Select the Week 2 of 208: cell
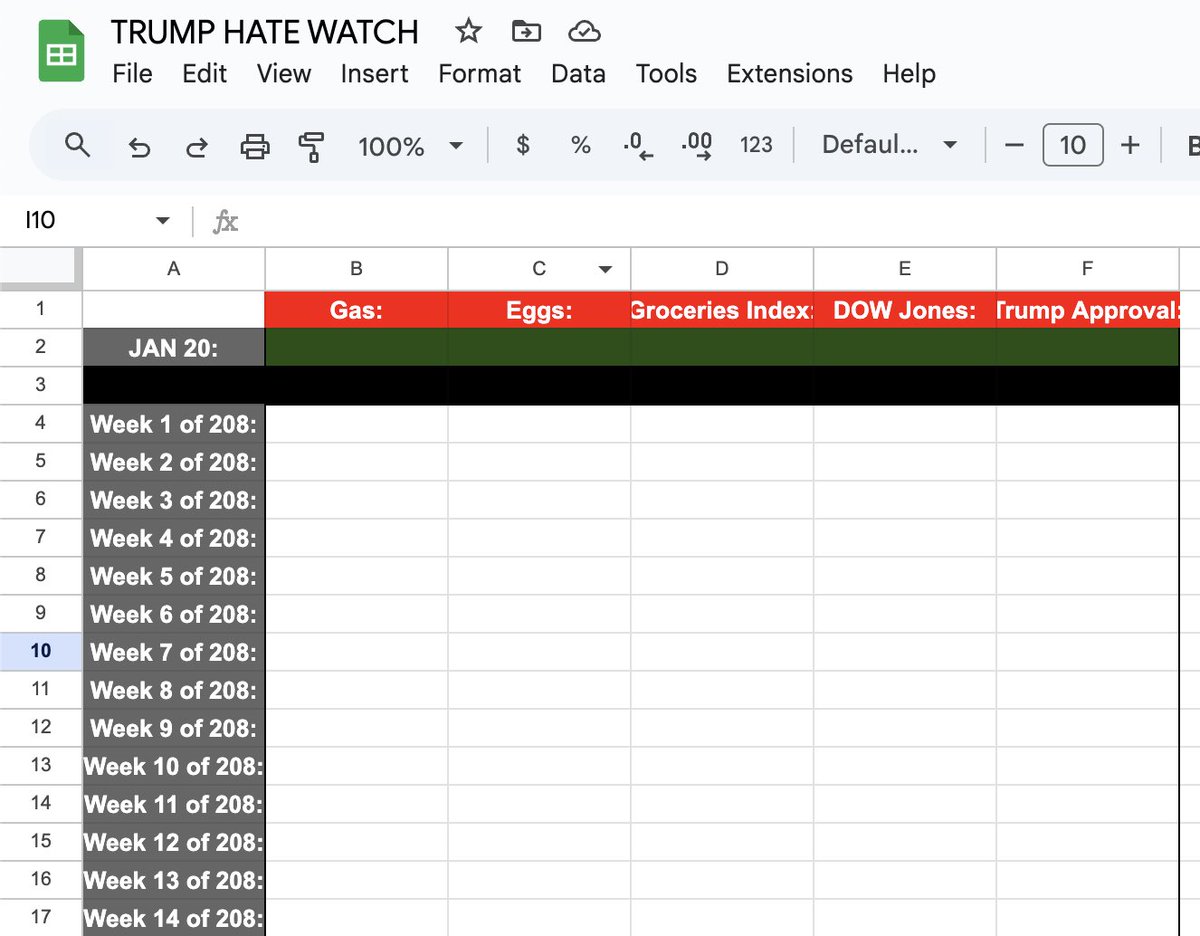Image resolution: width=1200 pixels, height=936 pixels. click(174, 462)
